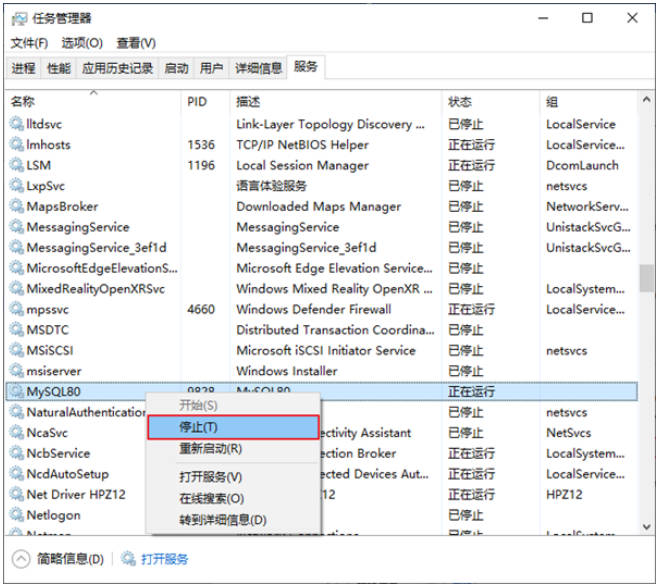Sort services by the 状态 column header
659x587 pixels.
(x=460, y=102)
